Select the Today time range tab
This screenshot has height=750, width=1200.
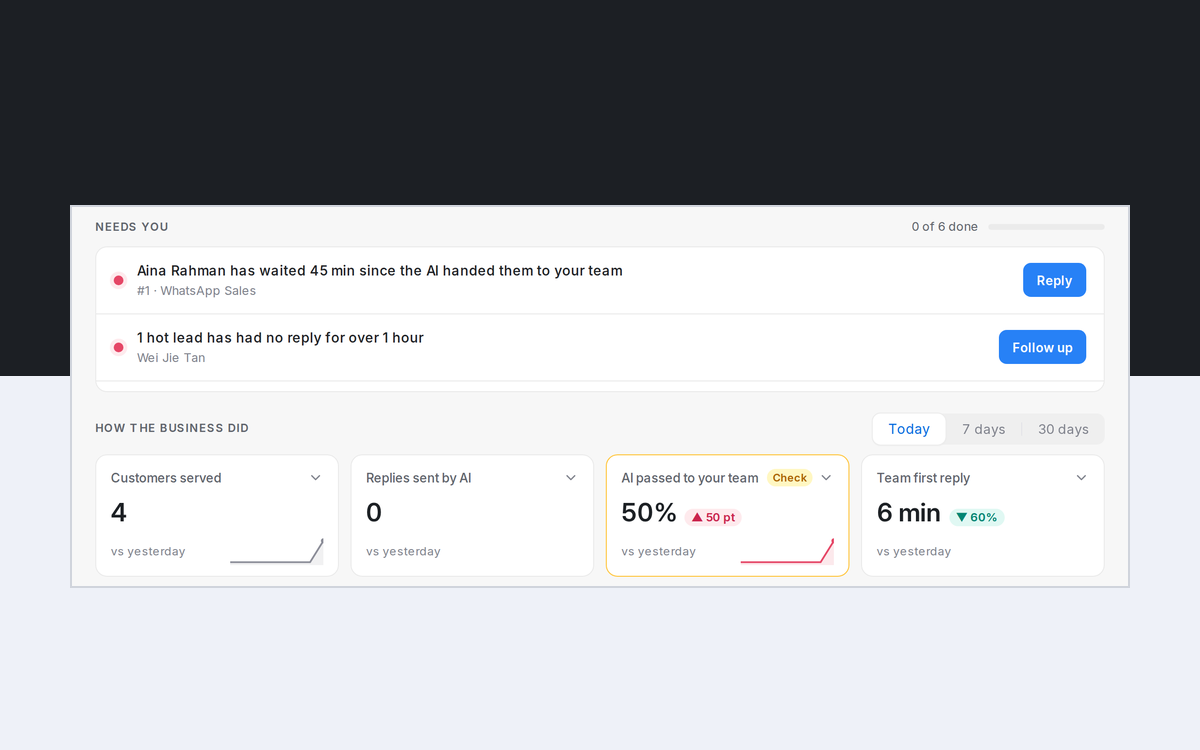point(909,429)
